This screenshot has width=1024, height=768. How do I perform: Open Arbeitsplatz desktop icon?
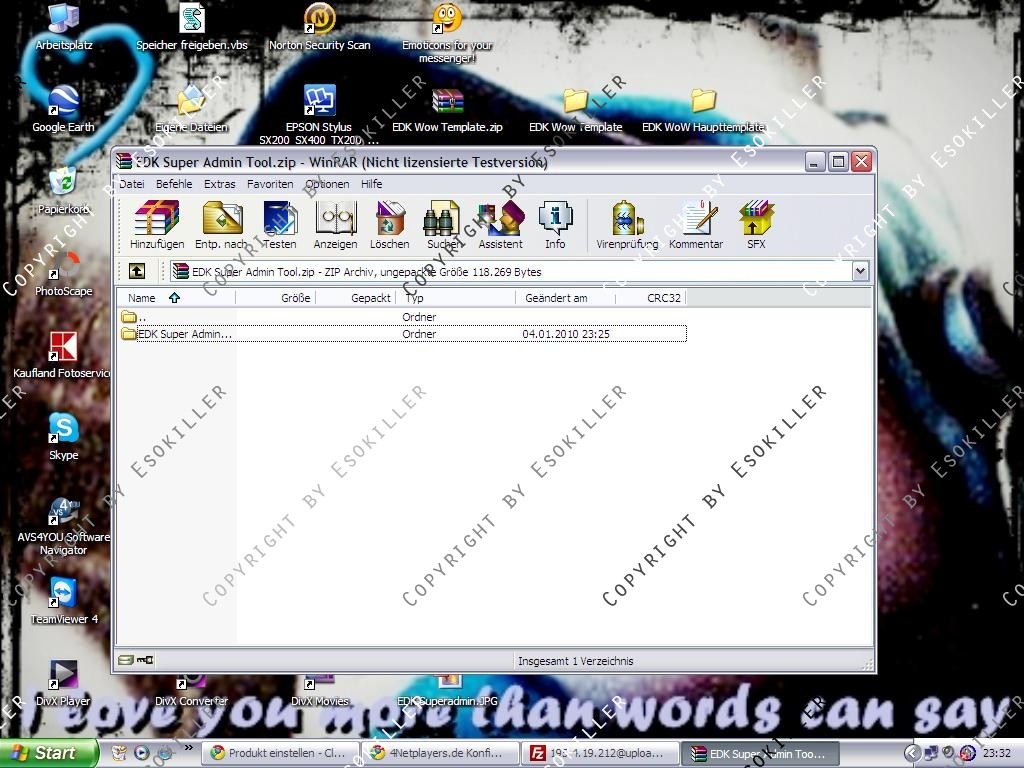click(63, 27)
